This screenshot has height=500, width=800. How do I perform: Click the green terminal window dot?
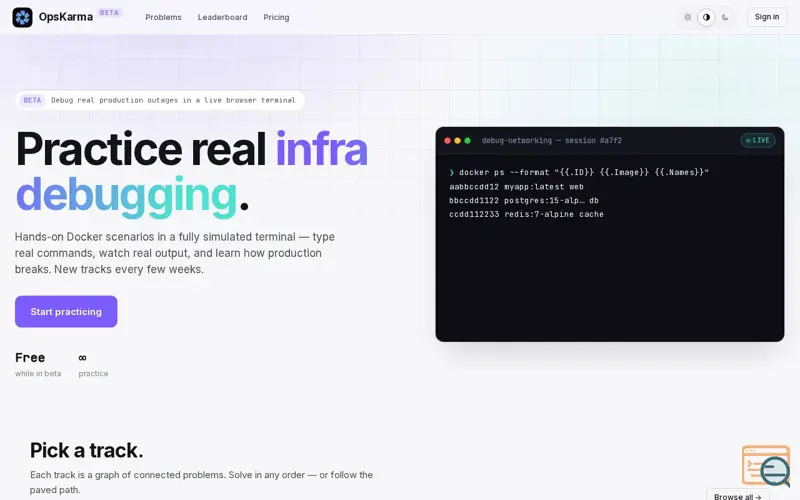[467, 140]
